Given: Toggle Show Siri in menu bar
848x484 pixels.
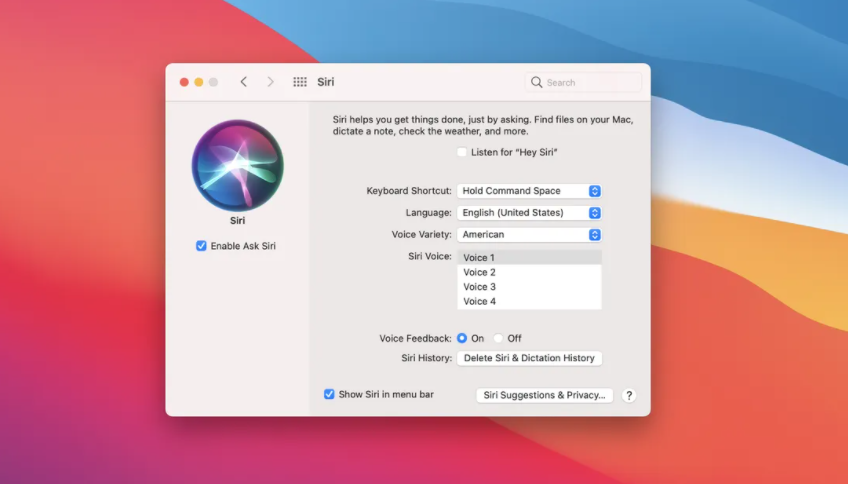Looking at the screenshot, I should coord(329,394).
